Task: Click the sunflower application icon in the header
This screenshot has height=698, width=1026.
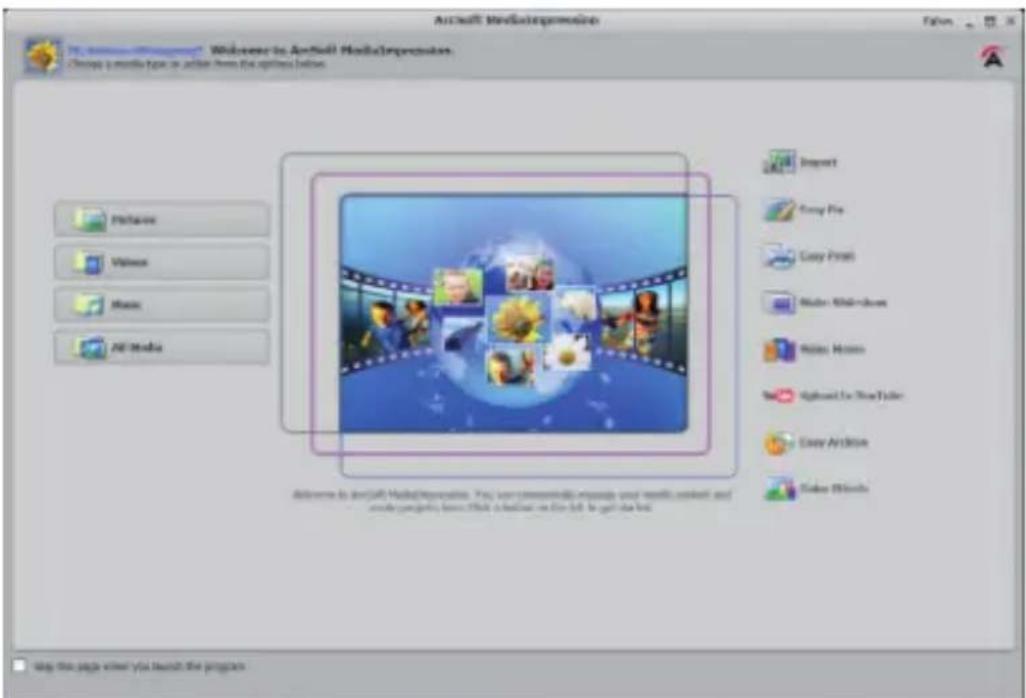Action: coord(43,56)
